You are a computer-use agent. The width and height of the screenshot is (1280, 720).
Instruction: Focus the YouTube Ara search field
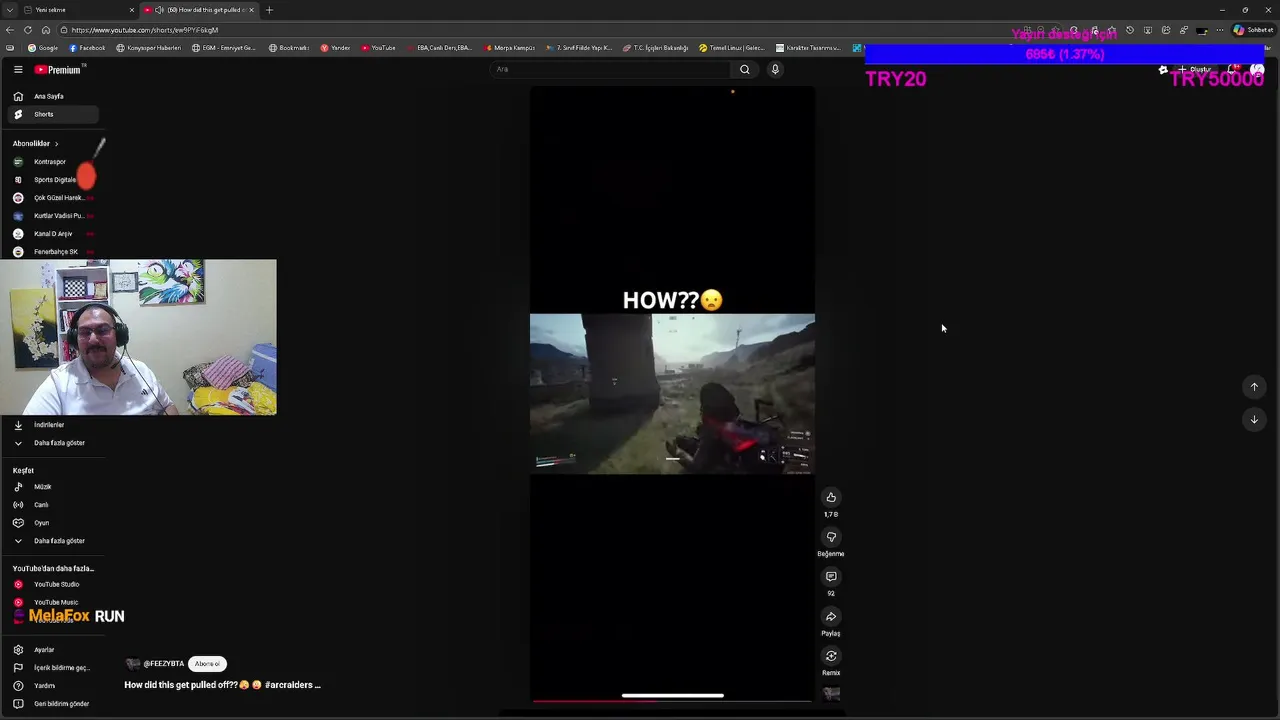(x=610, y=69)
